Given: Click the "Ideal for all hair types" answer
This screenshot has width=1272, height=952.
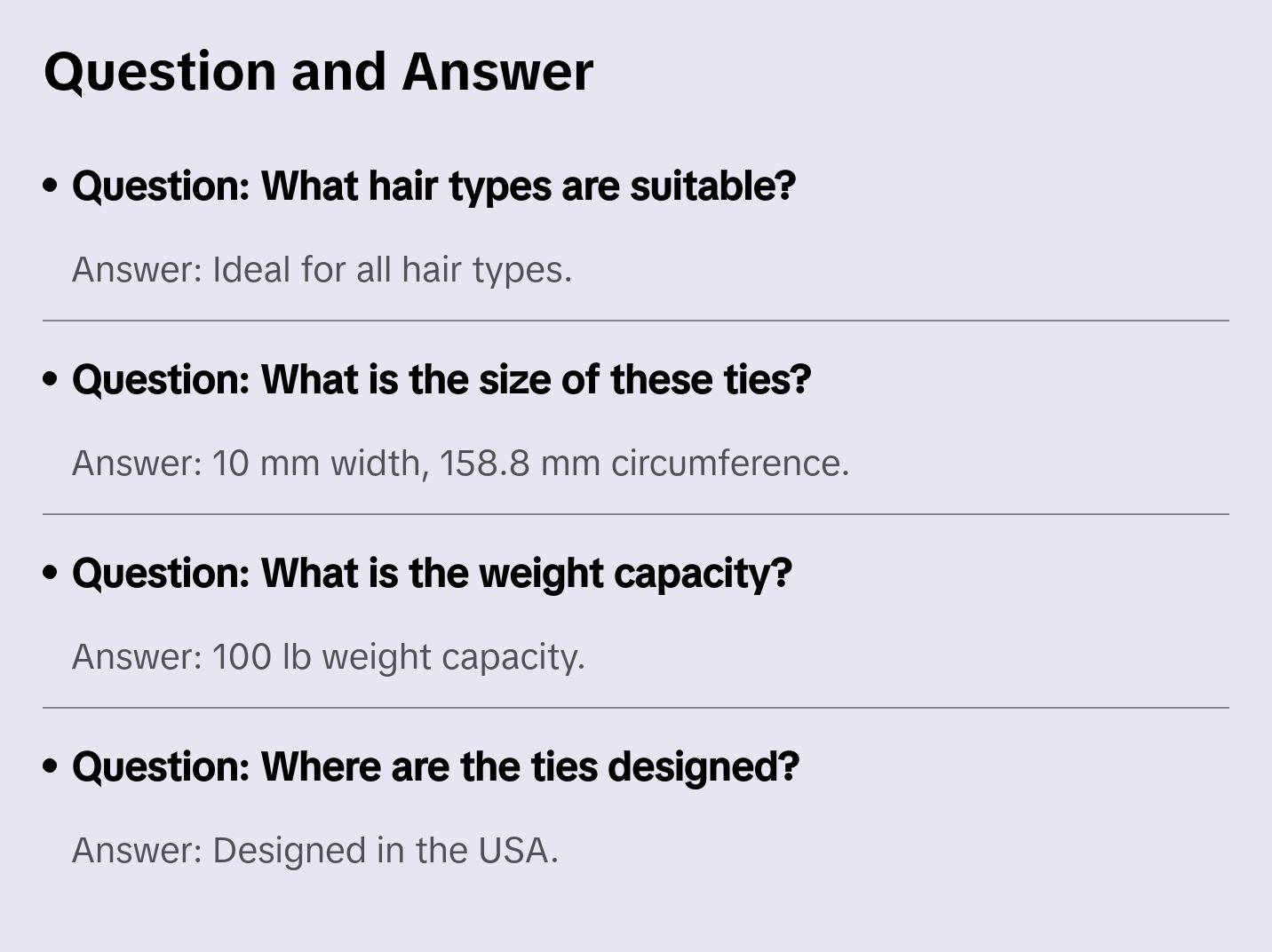Looking at the screenshot, I should point(322,270).
